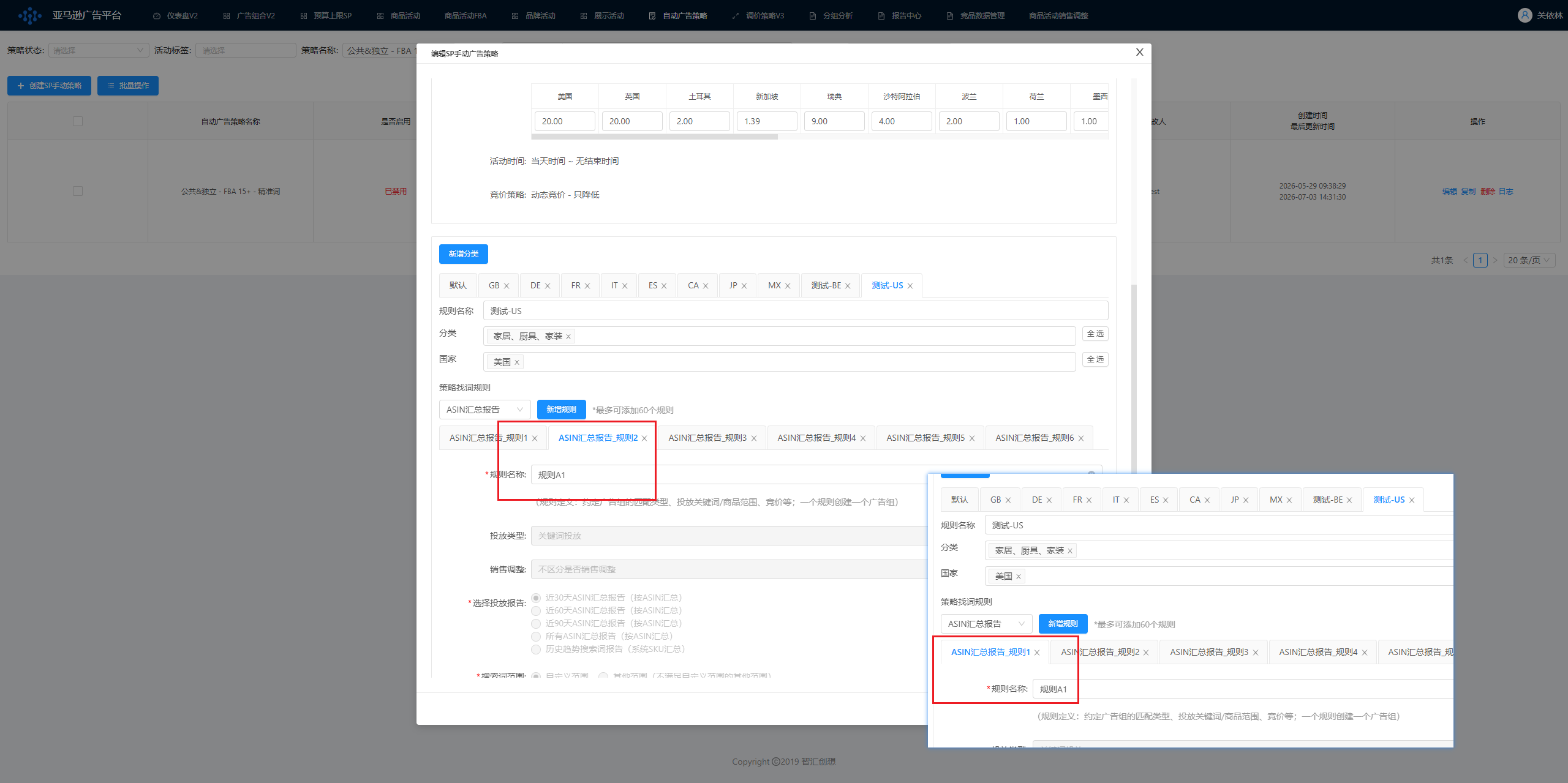1568x783 pixels.
Task: Tick the checkbox for 公共&独立 - FBA 15+ row
Action: point(78,192)
